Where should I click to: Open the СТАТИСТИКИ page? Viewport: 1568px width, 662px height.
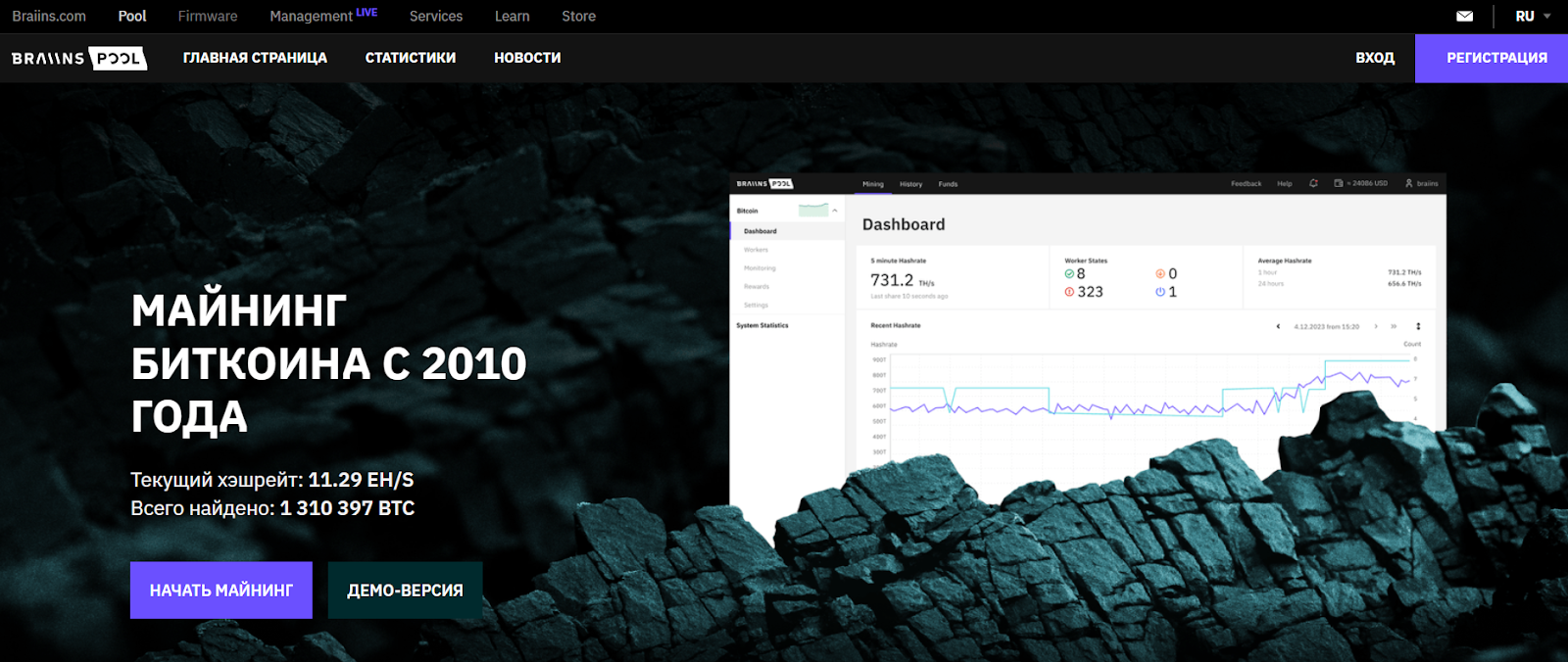(411, 58)
